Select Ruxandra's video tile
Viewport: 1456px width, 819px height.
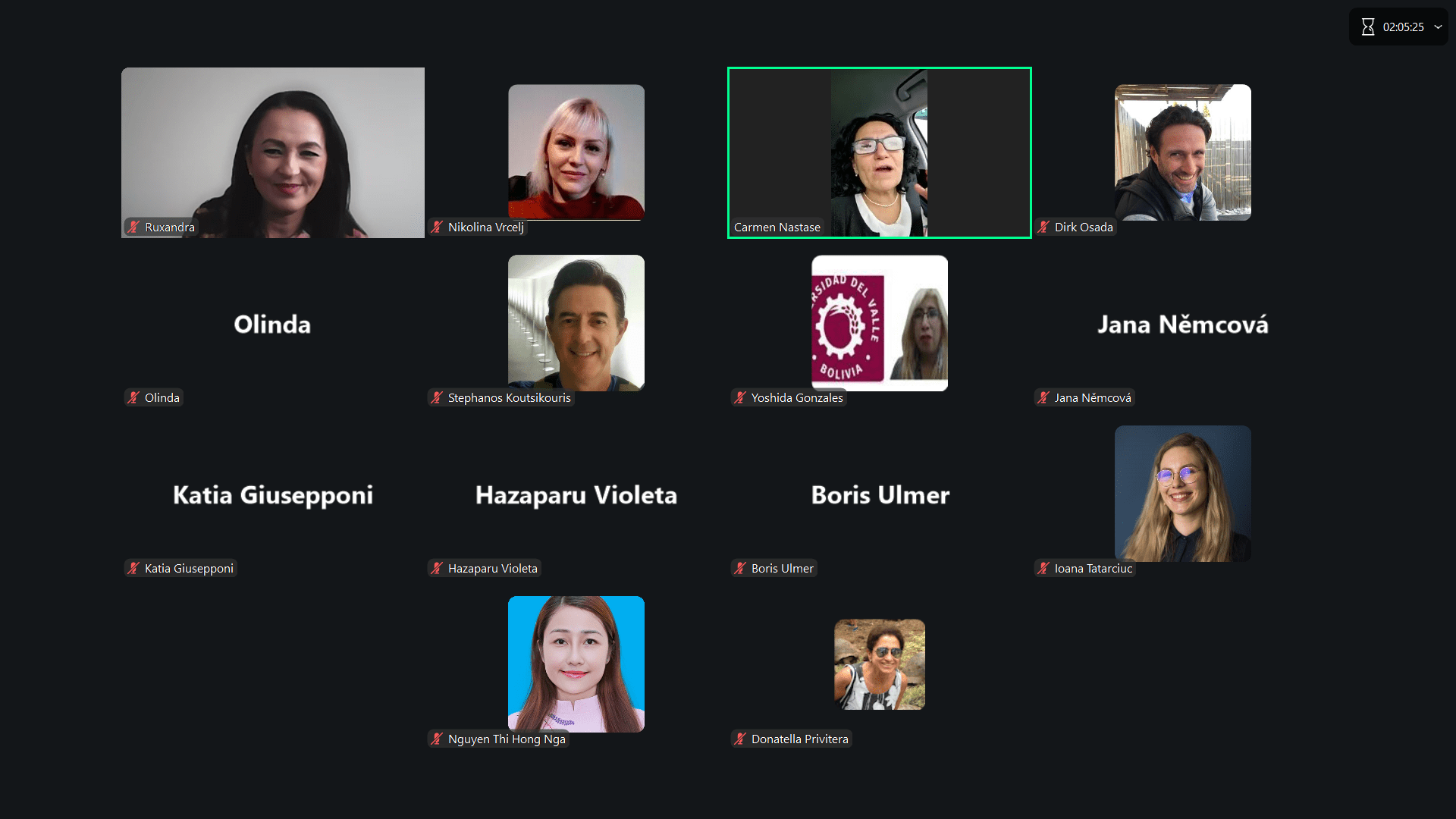coord(273,152)
